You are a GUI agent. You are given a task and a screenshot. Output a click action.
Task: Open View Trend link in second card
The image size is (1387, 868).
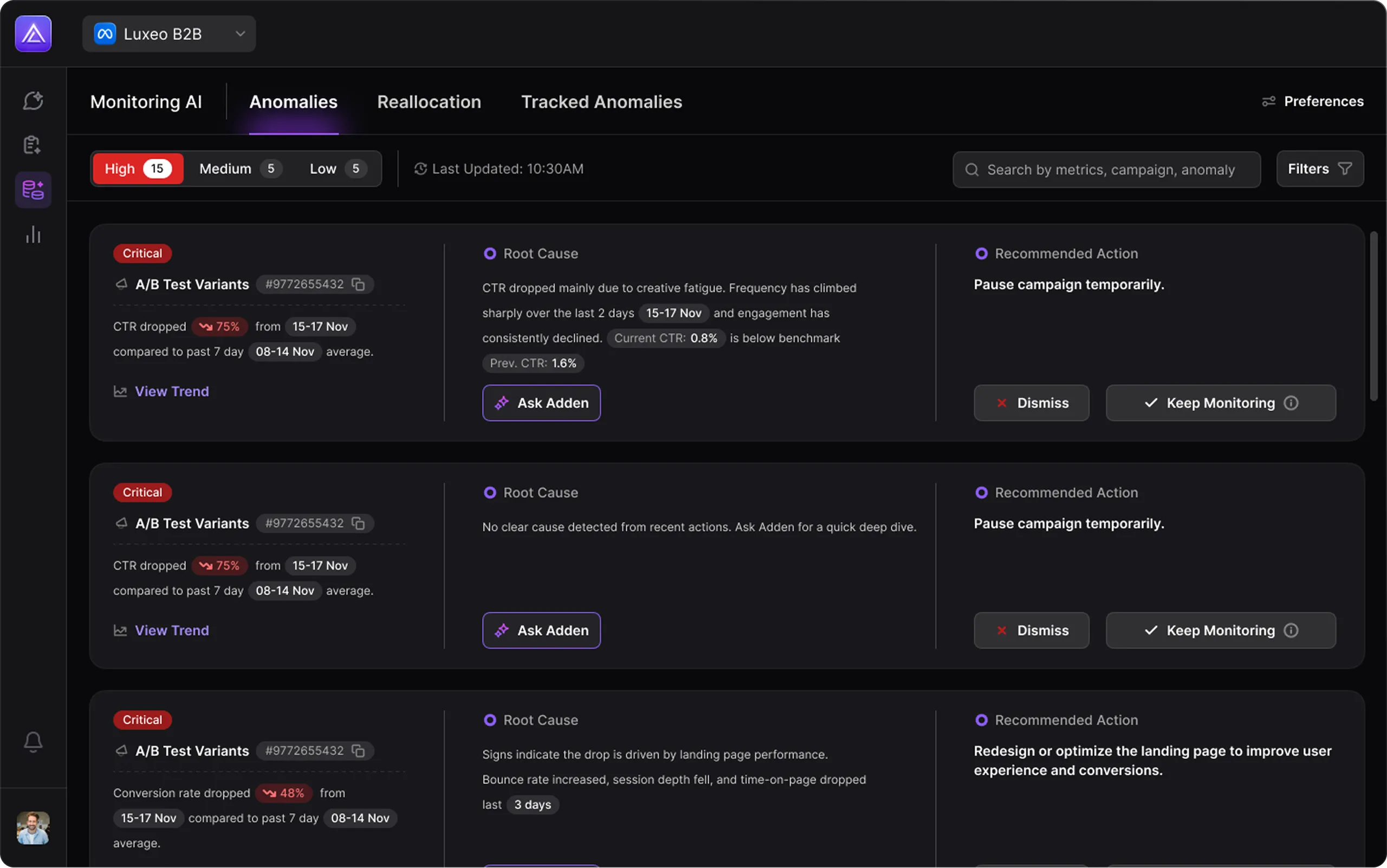pyautogui.click(x=172, y=630)
